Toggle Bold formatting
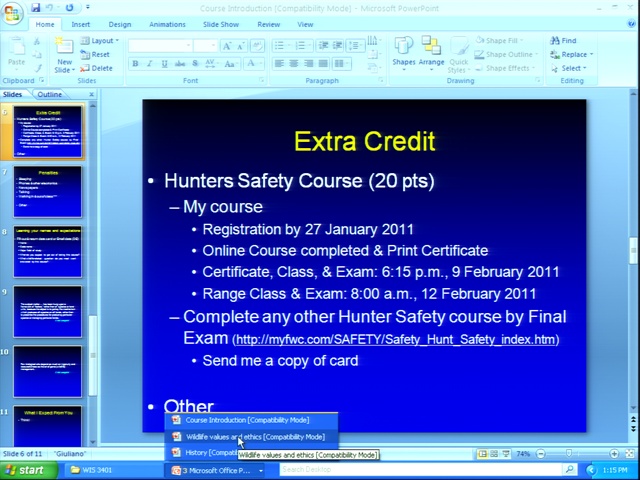The width and height of the screenshot is (640, 480). pyautogui.click(x=135, y=64)
